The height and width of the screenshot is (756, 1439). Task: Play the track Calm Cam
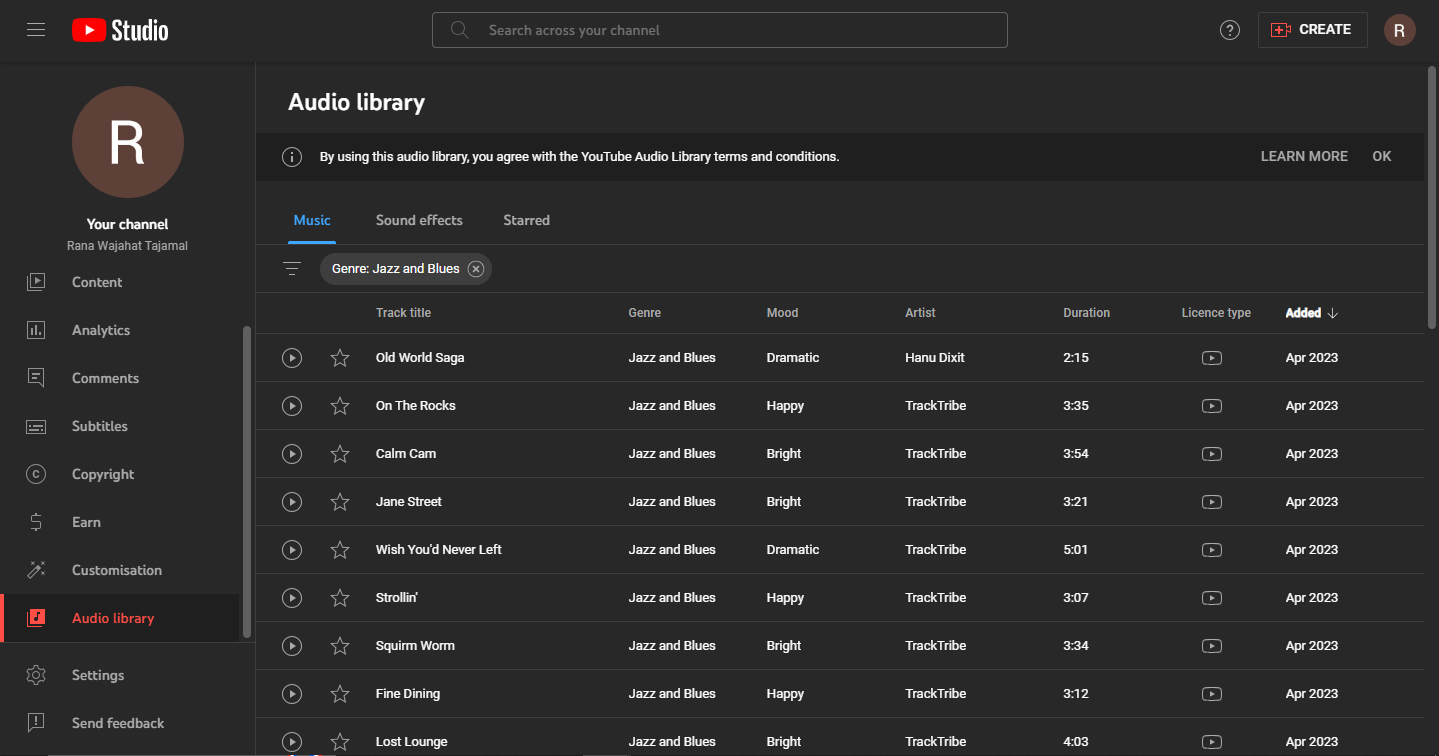[x=292, y=454]
